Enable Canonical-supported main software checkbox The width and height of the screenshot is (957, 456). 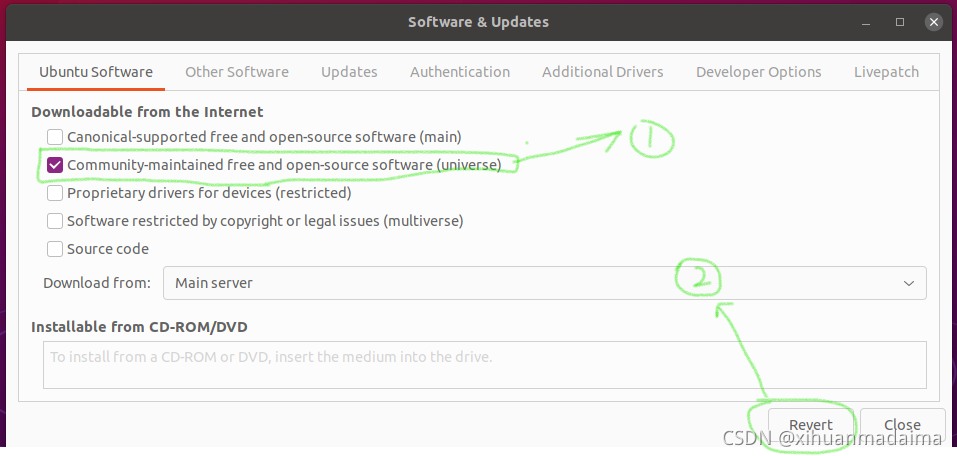55,137
